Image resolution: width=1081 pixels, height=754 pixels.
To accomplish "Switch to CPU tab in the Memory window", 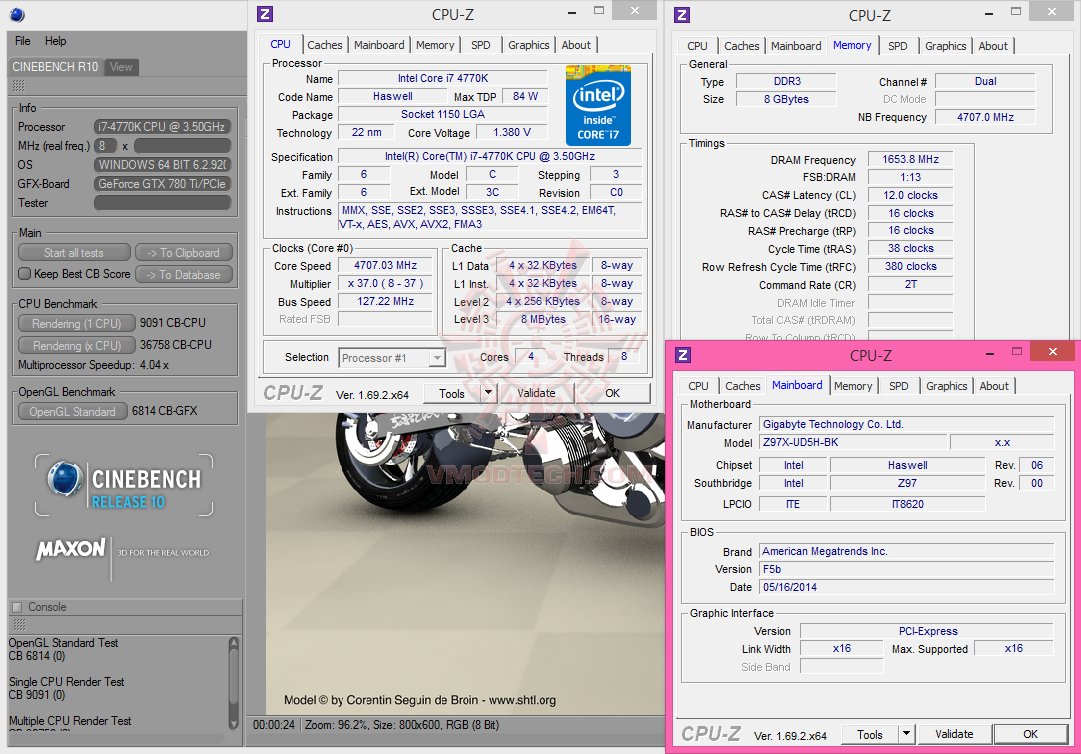I will tap(697, 46).
